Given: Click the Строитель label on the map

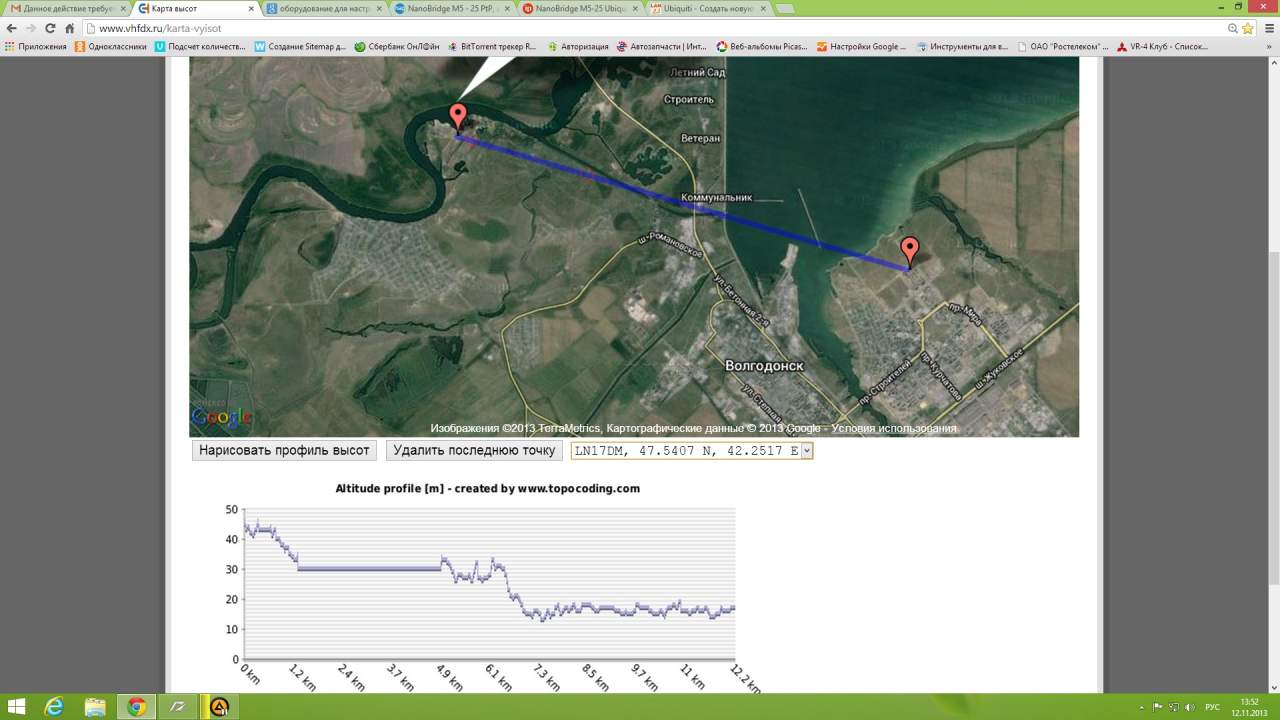Looking at the screenshot, I should (x=689, y=100).
